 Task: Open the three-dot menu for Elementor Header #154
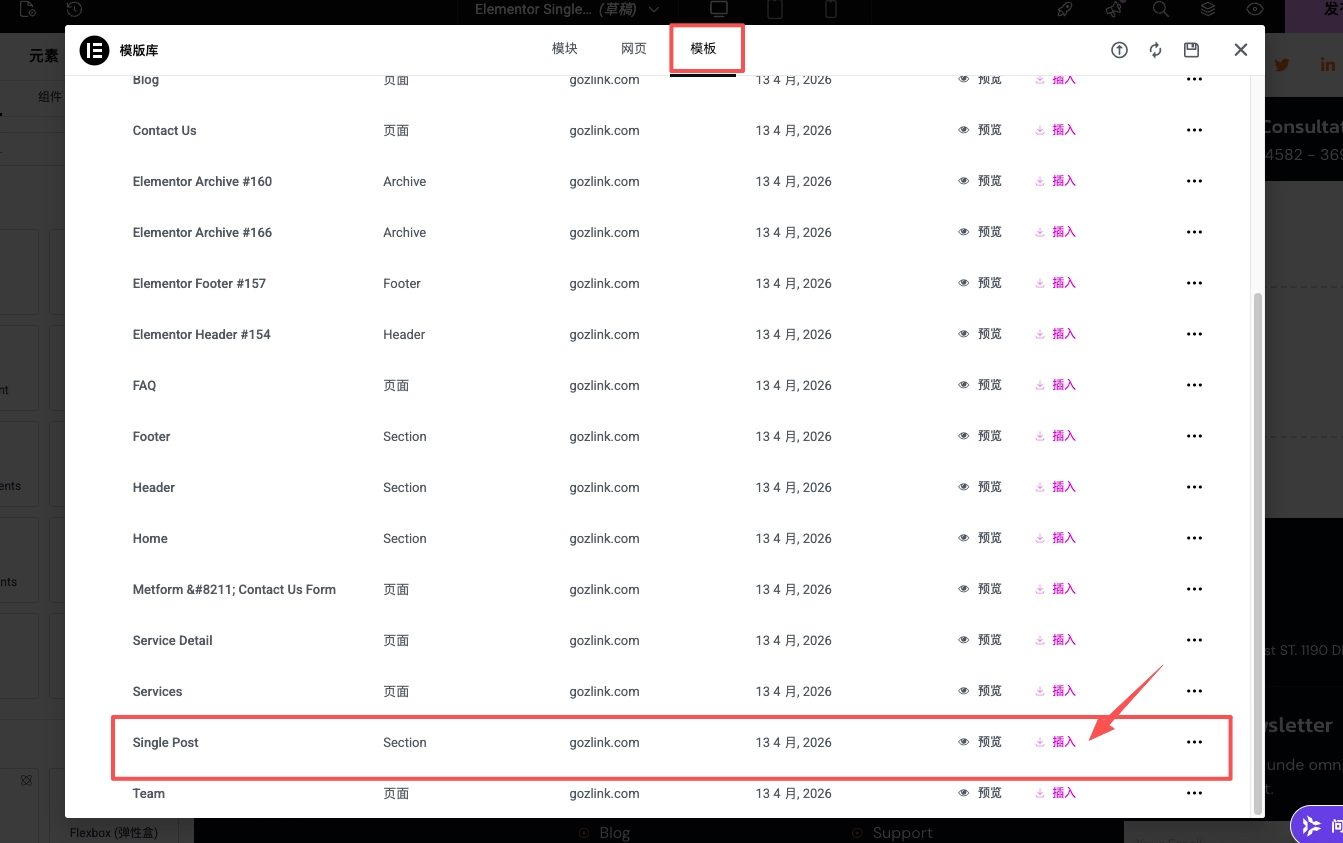[x=1194, y=334]
